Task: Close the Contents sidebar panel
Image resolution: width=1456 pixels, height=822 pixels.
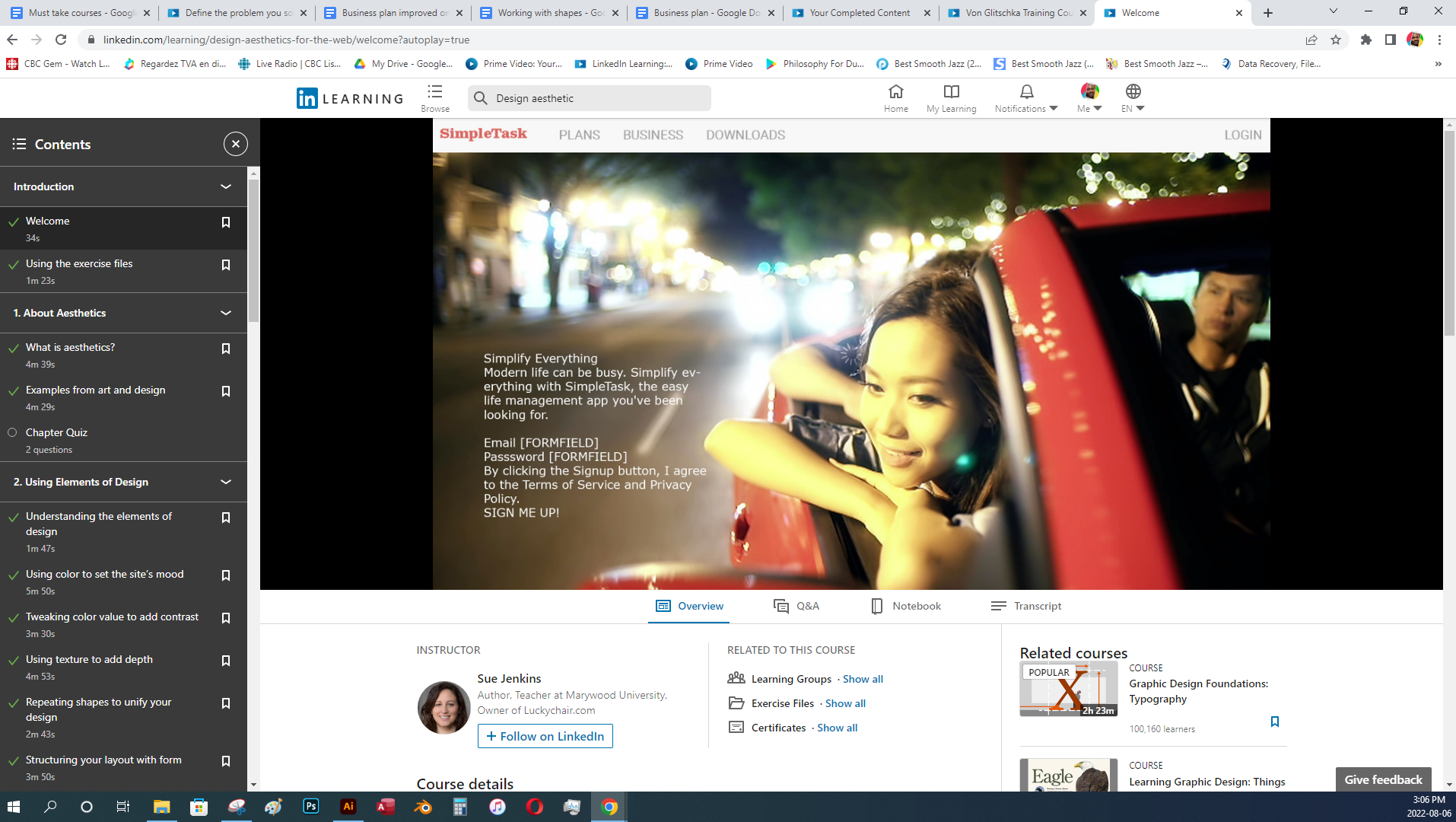Action: [236, 144]
